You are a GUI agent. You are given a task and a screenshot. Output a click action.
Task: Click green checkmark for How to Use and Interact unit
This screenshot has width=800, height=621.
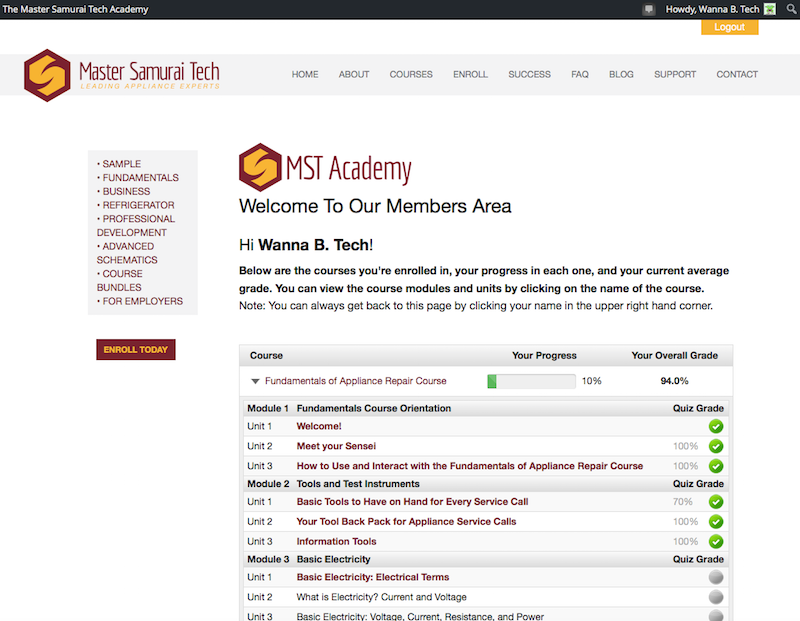716,466
